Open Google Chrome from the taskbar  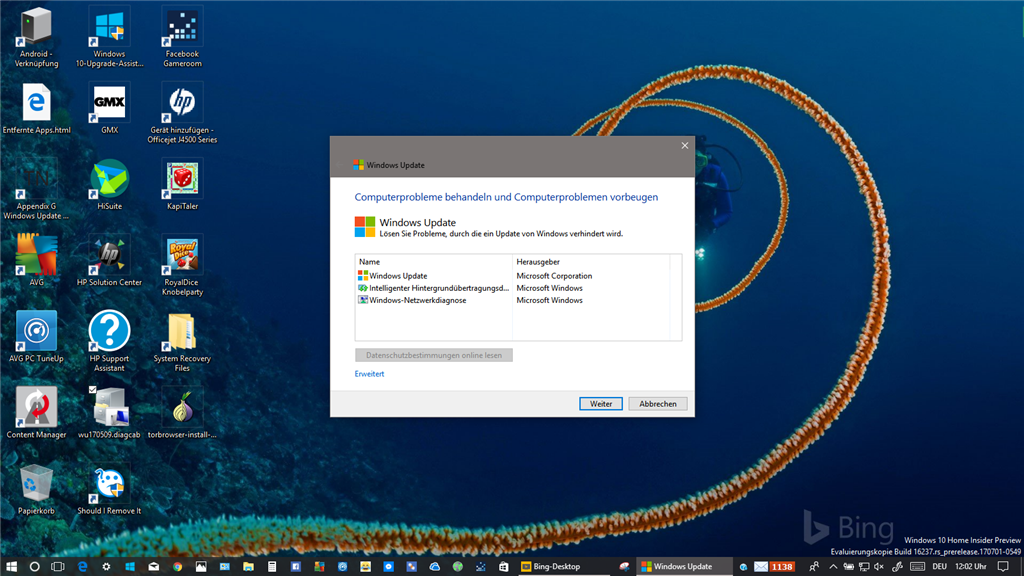coord(177,567)
